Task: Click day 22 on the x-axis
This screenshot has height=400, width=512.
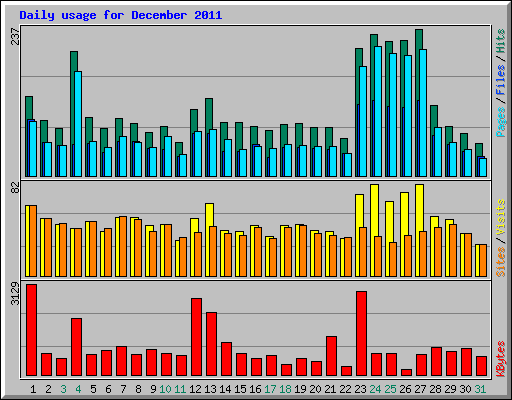Action: pos(345,389)
